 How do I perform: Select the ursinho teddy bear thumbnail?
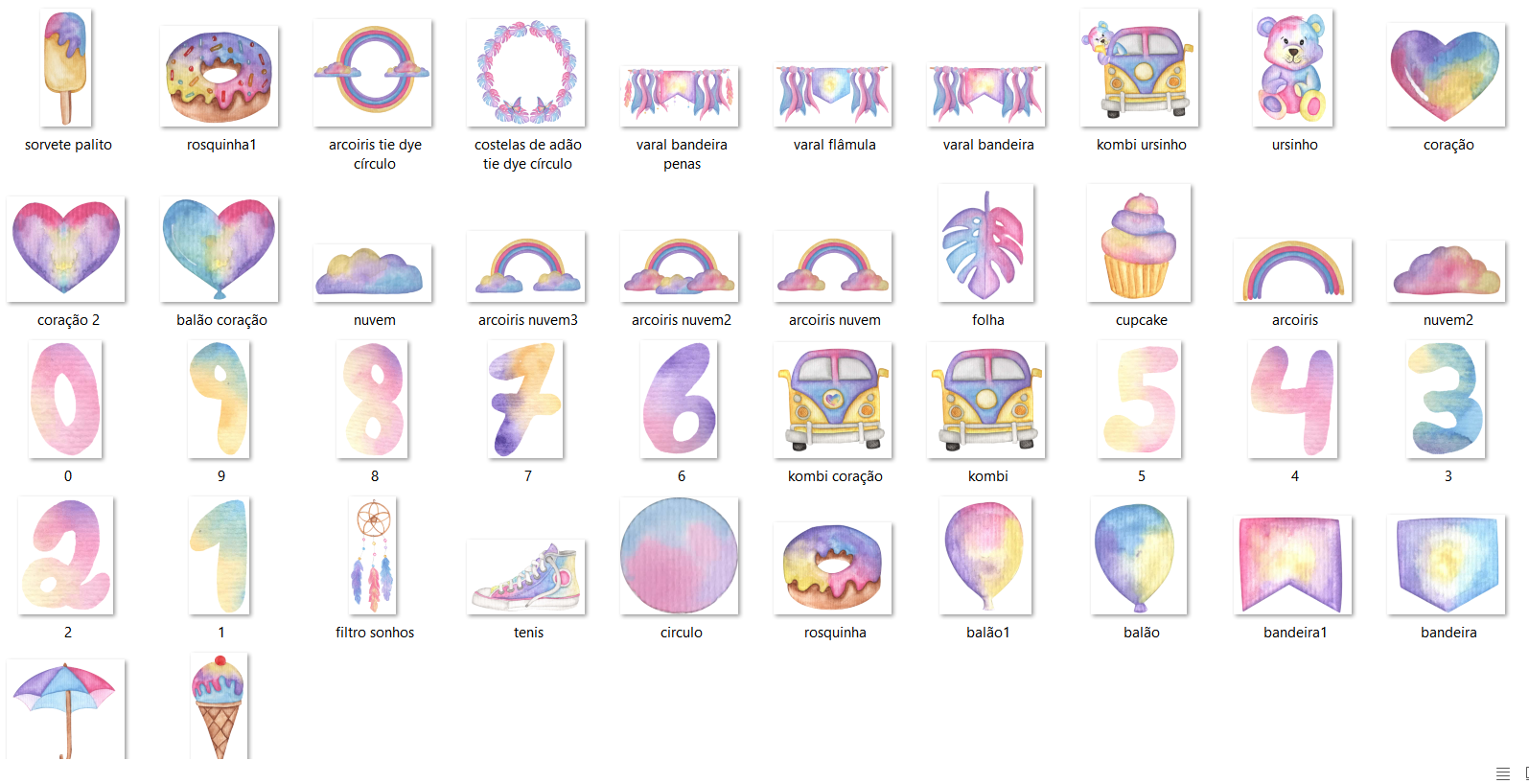coord(1293,69)
